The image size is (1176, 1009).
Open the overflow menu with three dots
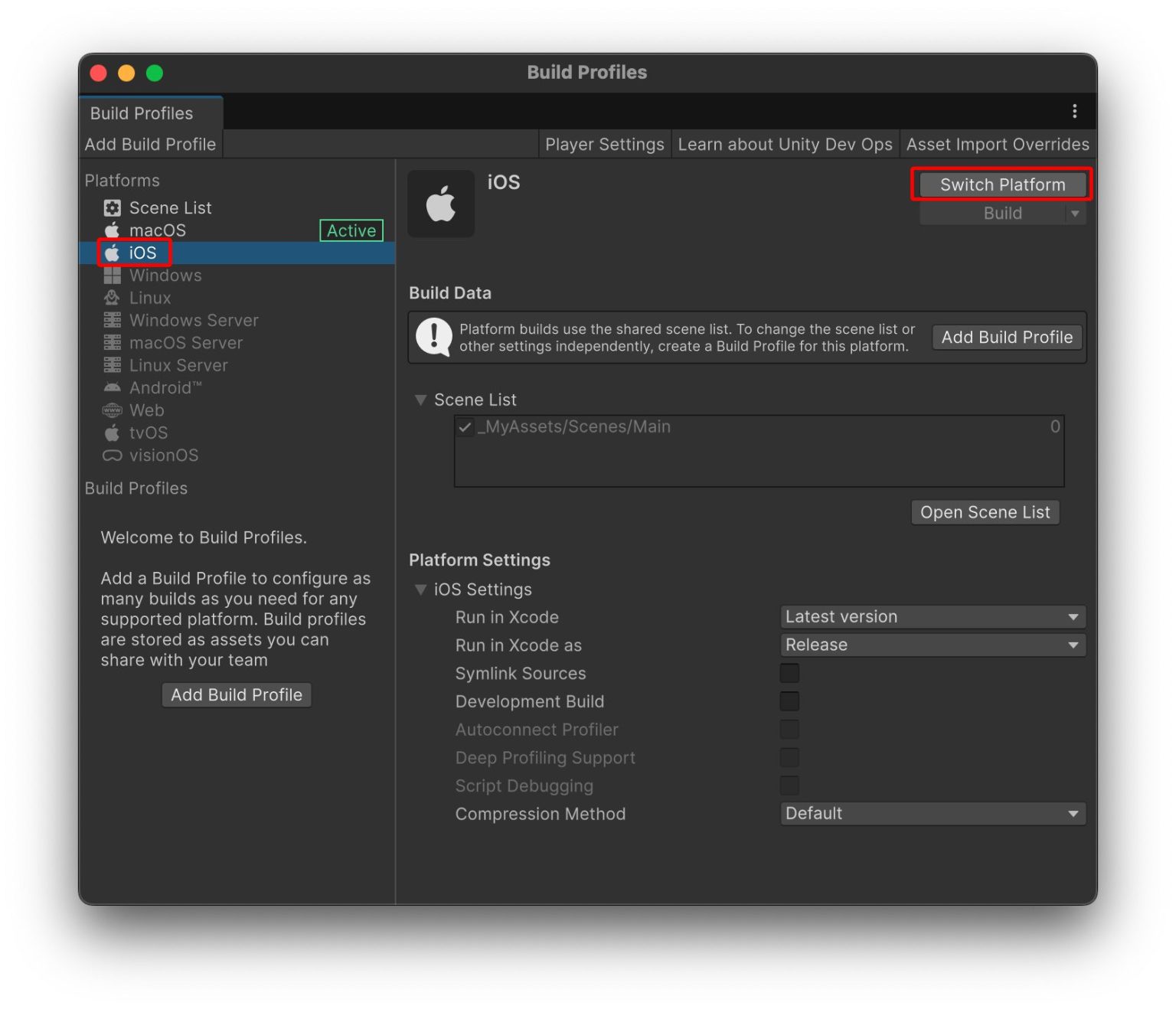(x=1074, y=111)
